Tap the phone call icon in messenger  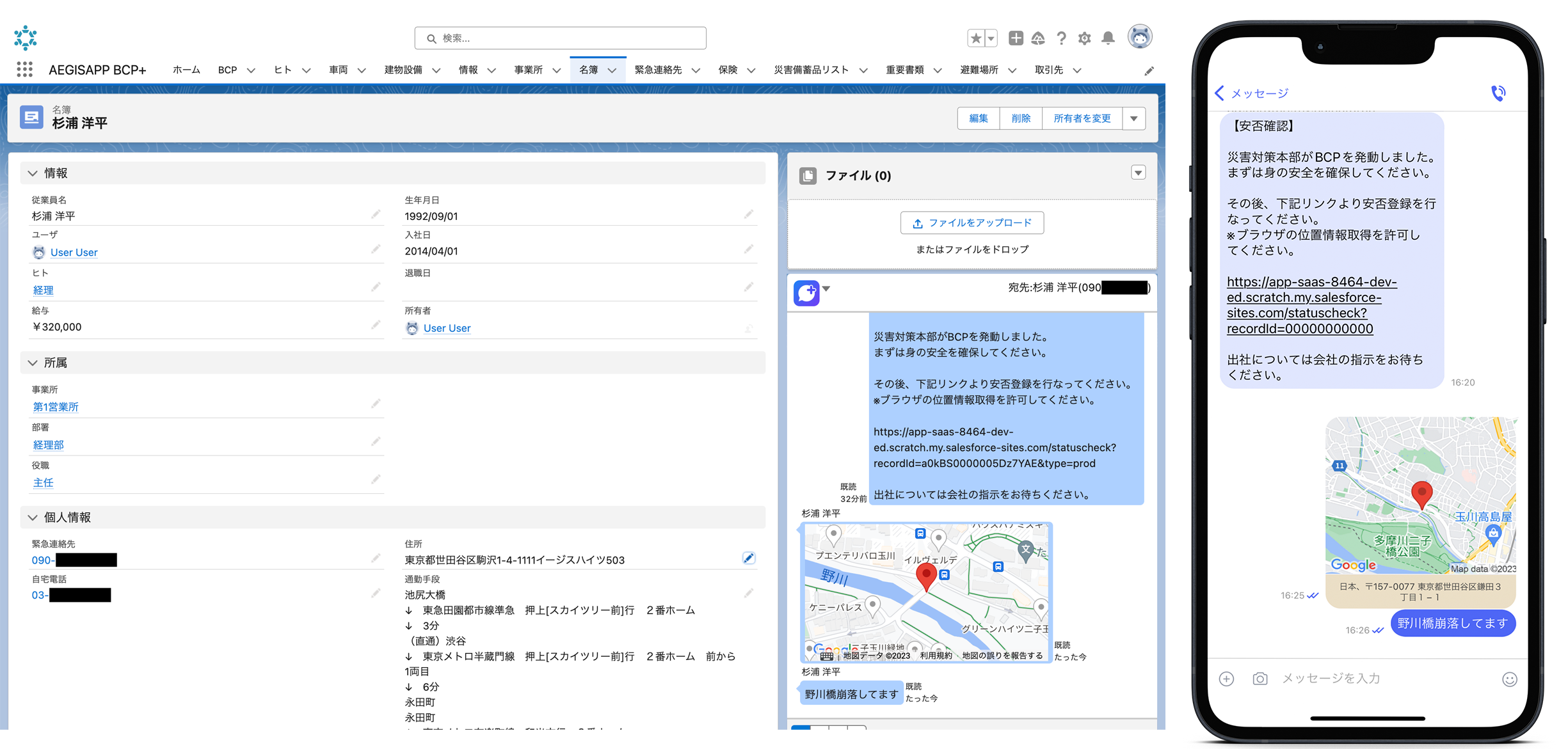coord(1498,93)
